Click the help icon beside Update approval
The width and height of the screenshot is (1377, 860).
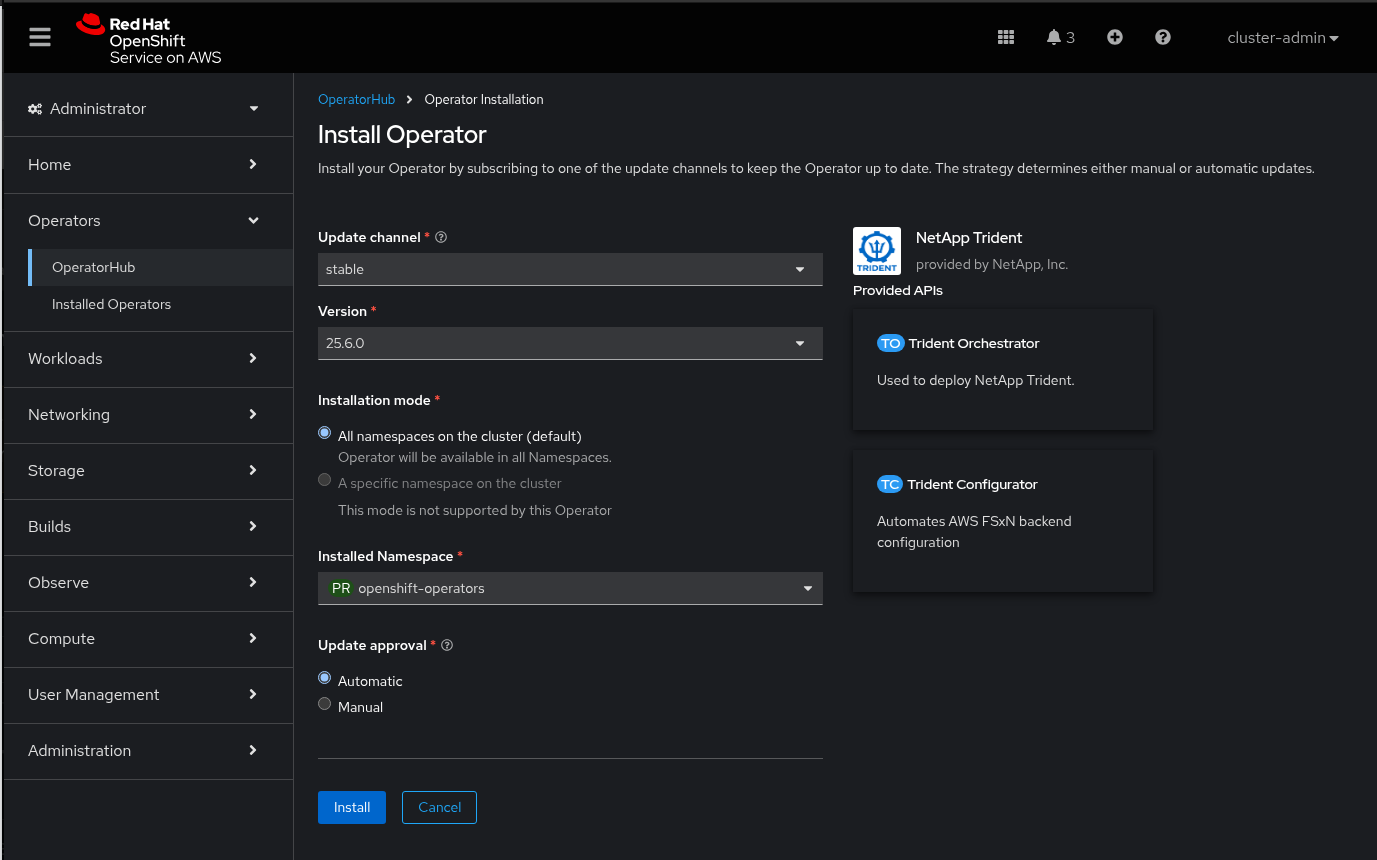coord(447,646)
